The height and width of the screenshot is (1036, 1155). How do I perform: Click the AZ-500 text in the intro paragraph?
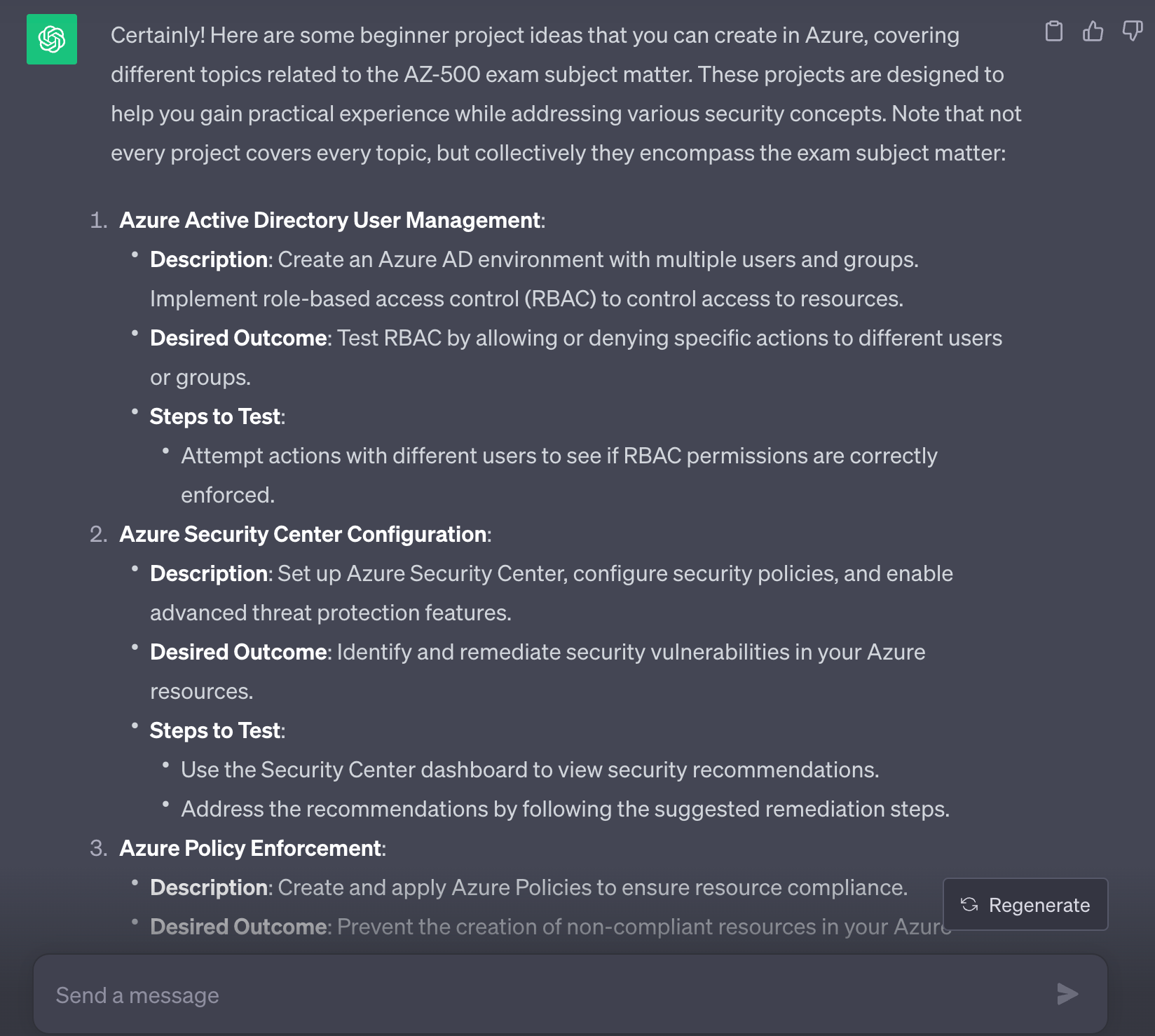pyautogui.click(x=442, y=74)
